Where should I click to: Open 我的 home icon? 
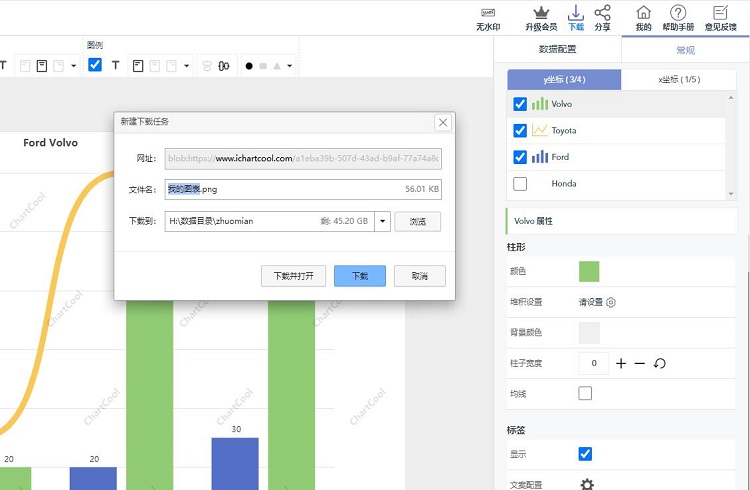pyautogui.click(x=643, y=13)
